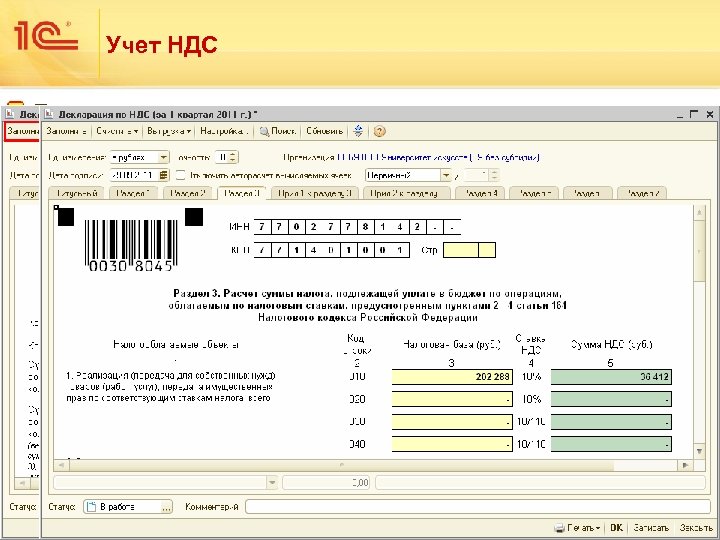Click the Закрыть button

coord(696,528)
